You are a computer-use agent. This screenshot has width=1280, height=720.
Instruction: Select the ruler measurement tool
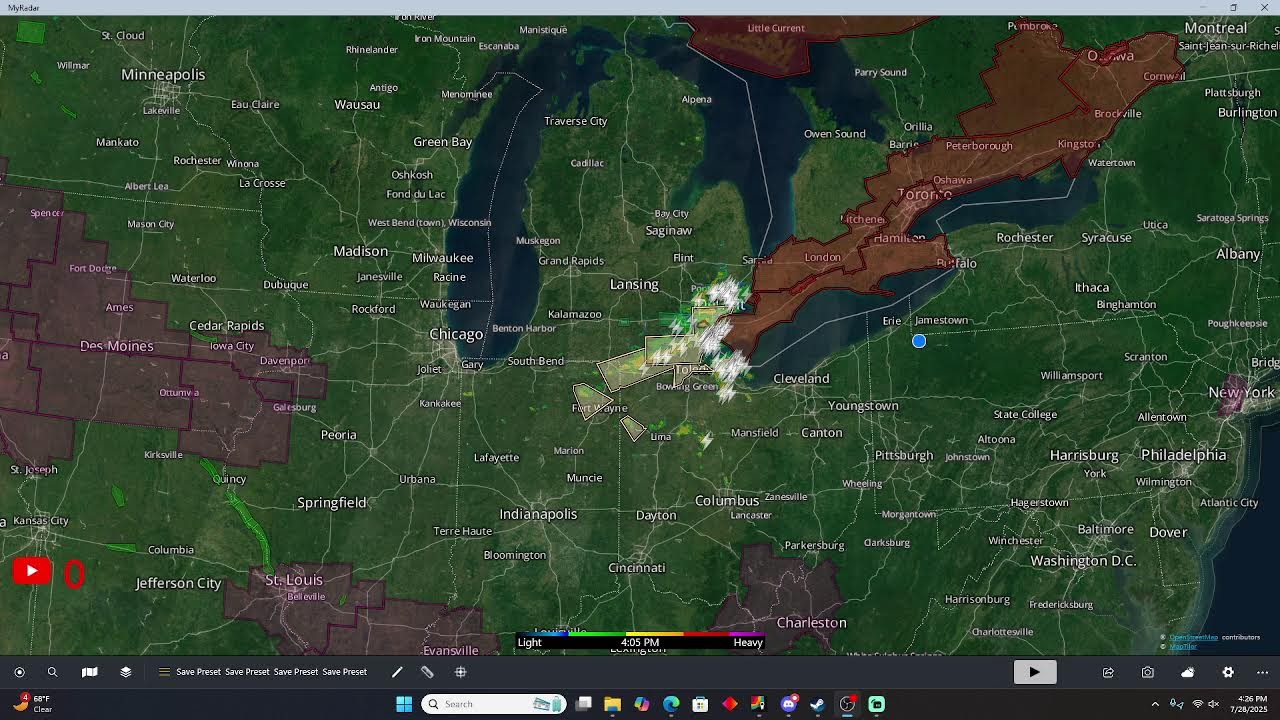(x=427, y=672)
